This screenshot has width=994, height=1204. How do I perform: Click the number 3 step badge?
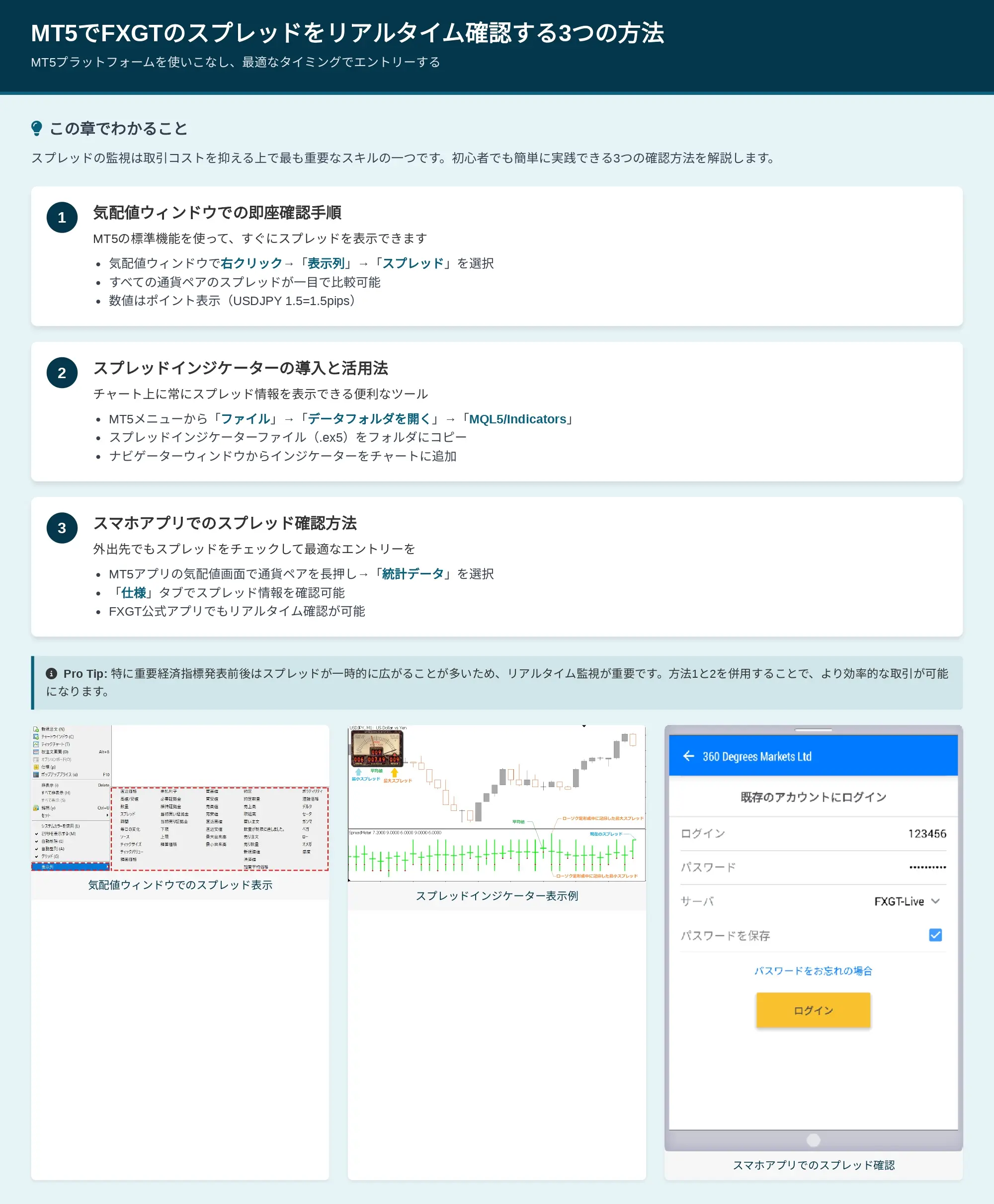pyautogui.click(x=62, y=528)
